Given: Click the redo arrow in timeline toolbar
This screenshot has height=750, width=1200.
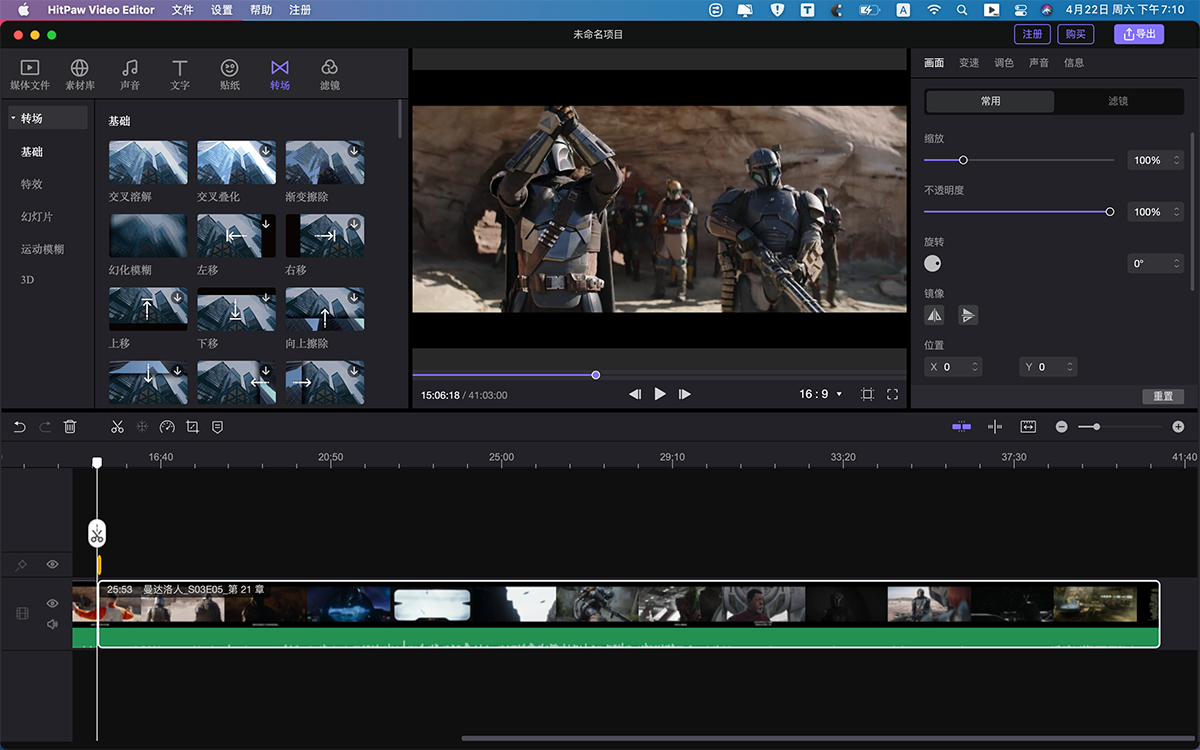Looking at the screenshot, I should coord(45,427).
